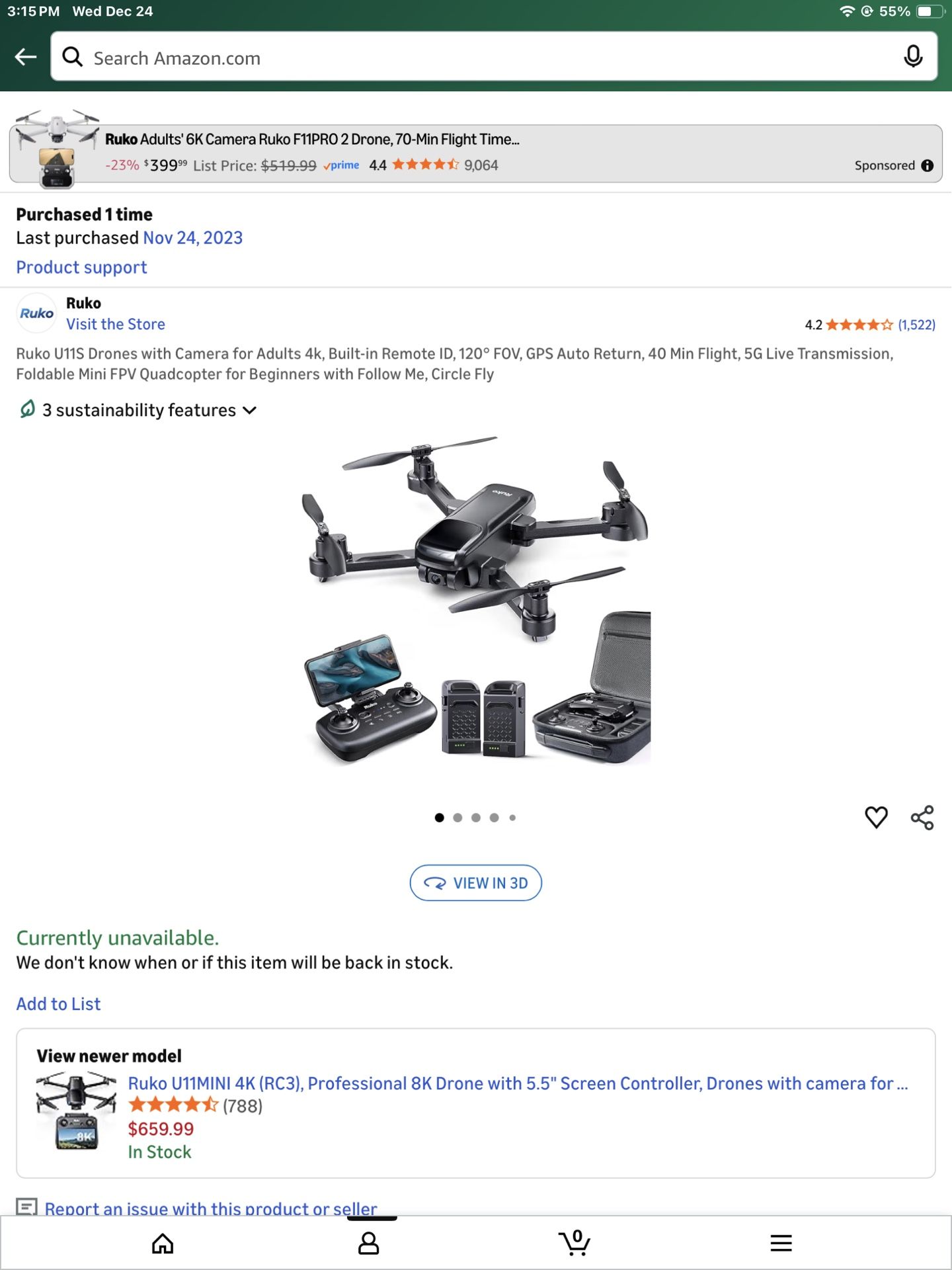Tap the microphone voice search icon
952x1270 pixels.
pos(913,57)
